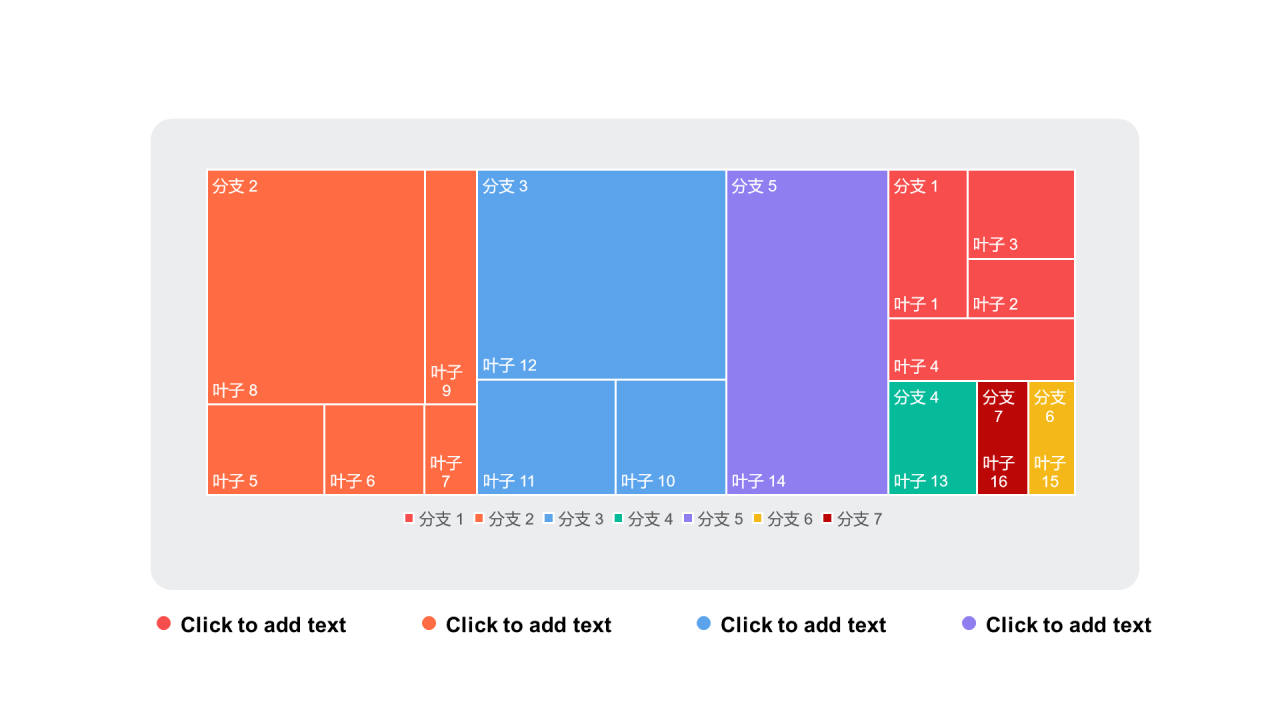
Task: Click the blue 叶子 12 treemap block
Action: 601,275
